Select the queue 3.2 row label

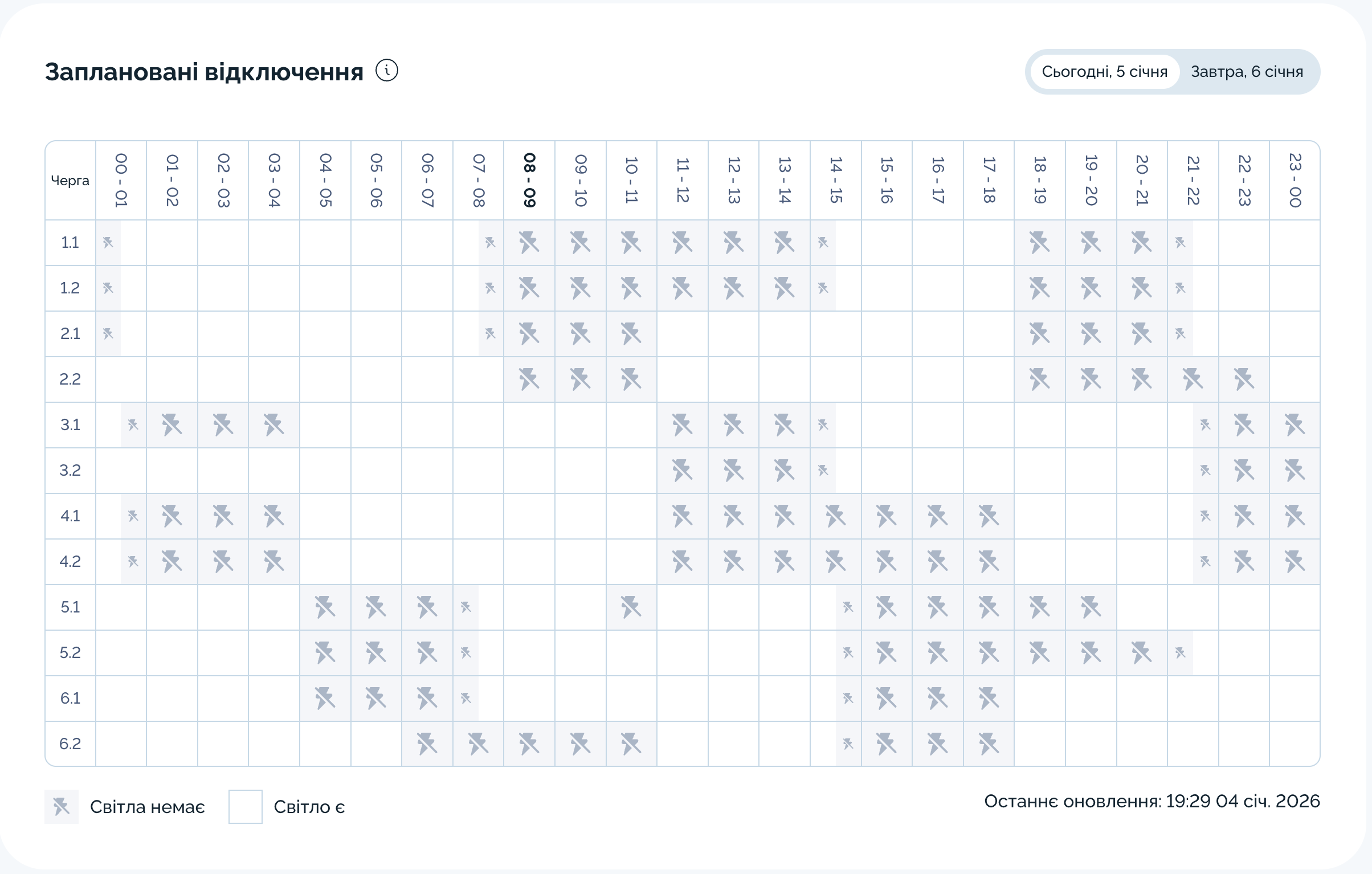(70, 471)
